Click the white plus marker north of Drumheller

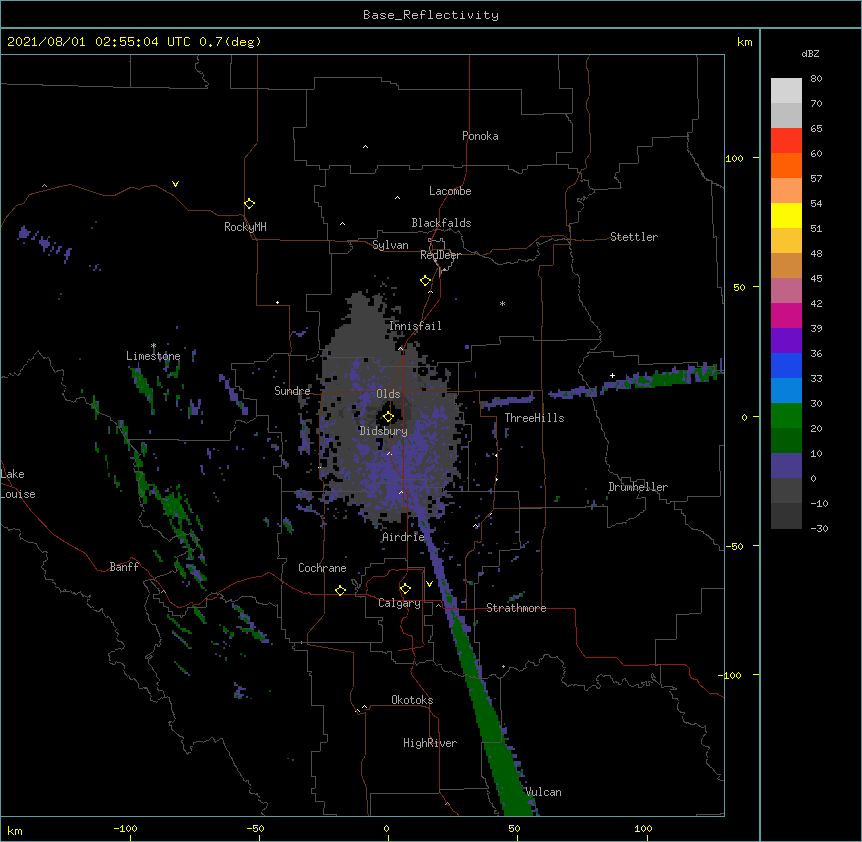[612, 375]
